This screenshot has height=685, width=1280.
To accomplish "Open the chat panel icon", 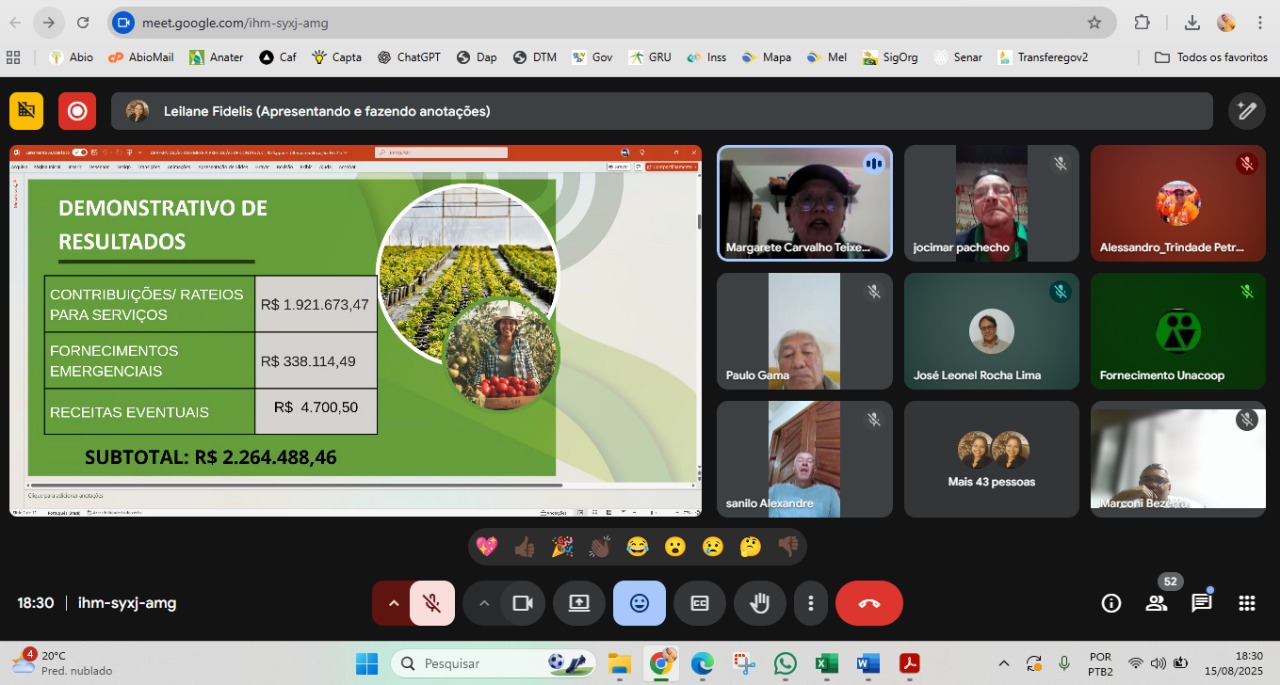I will 1201,603.
